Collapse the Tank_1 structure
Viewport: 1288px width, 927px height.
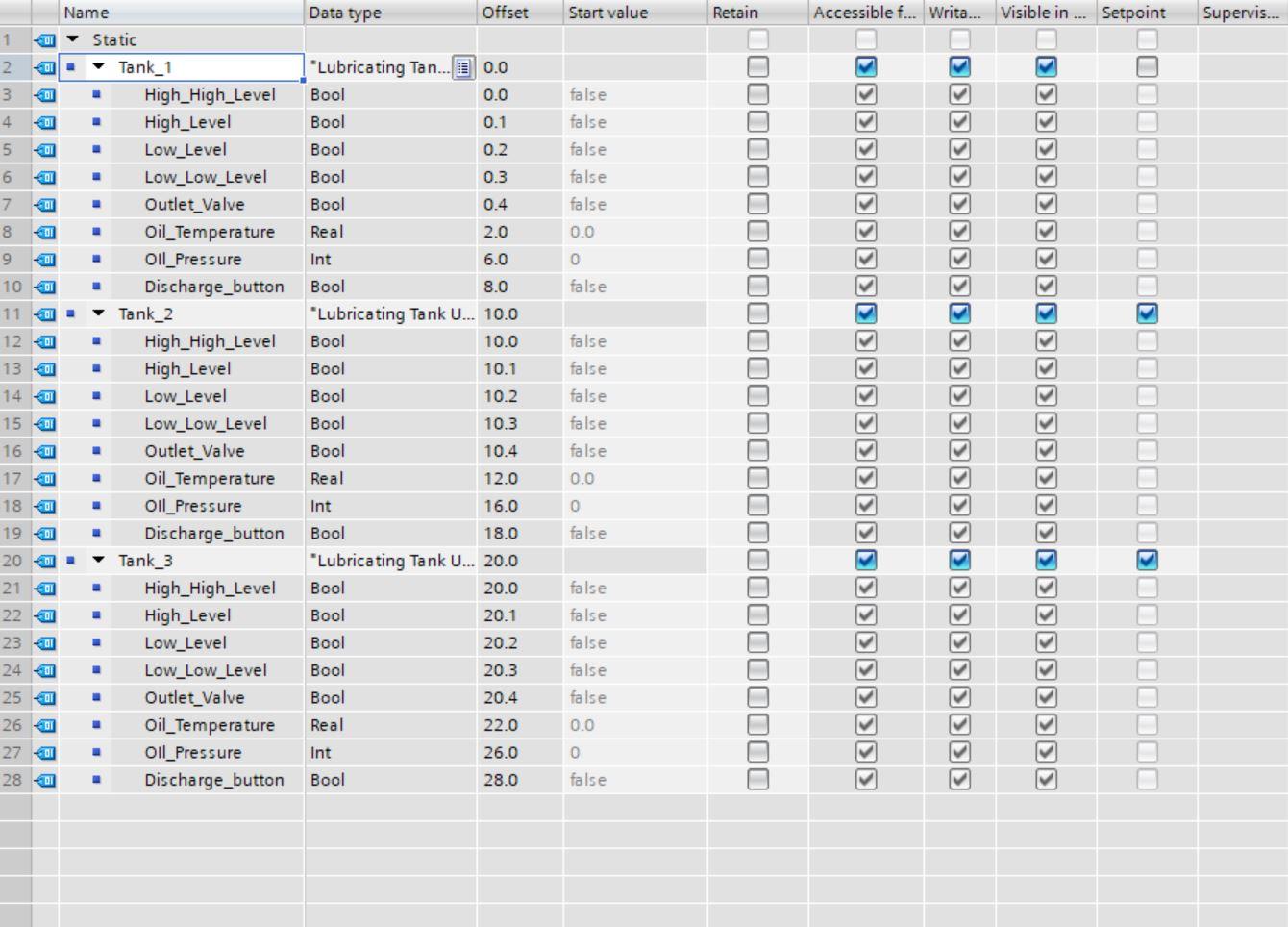pos(98,66)
